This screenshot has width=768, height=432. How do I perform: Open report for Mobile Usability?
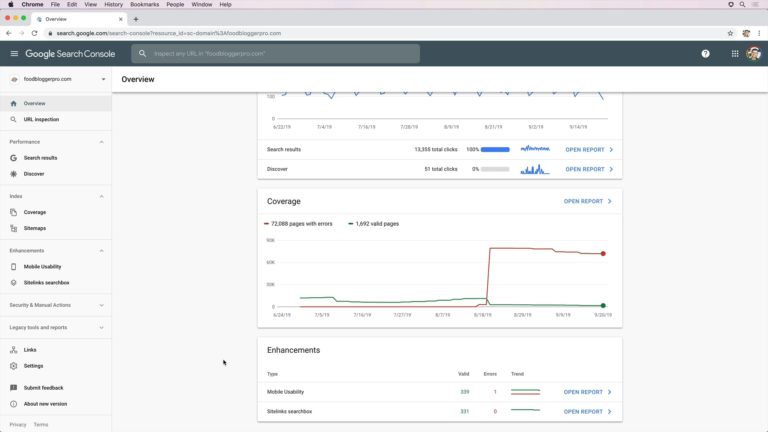(x=588, y=392)
